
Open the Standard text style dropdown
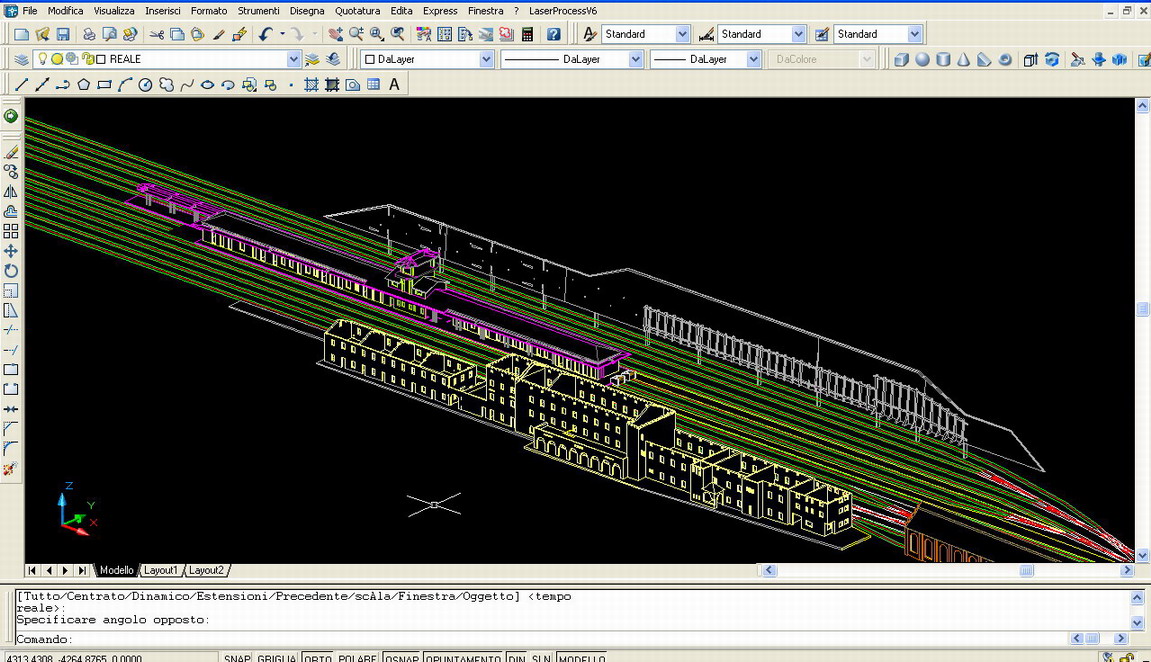pyautogui.click(x=682, y=35)
